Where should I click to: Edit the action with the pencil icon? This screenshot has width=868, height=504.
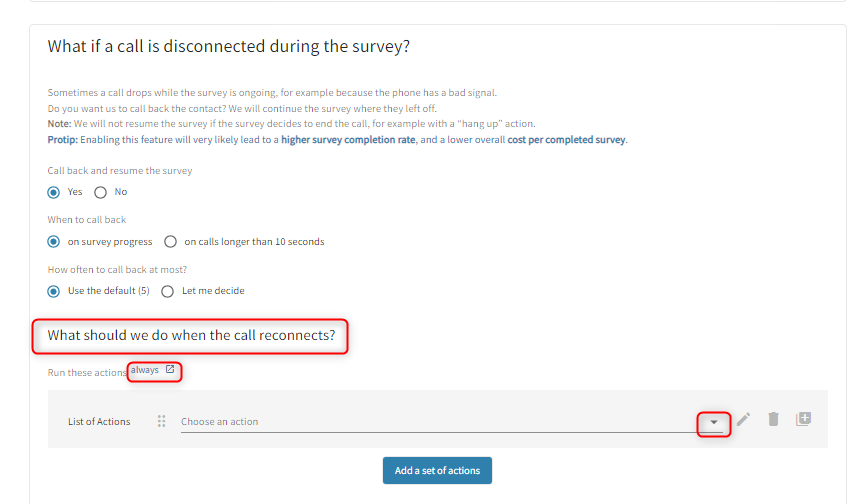coord(743,420)
